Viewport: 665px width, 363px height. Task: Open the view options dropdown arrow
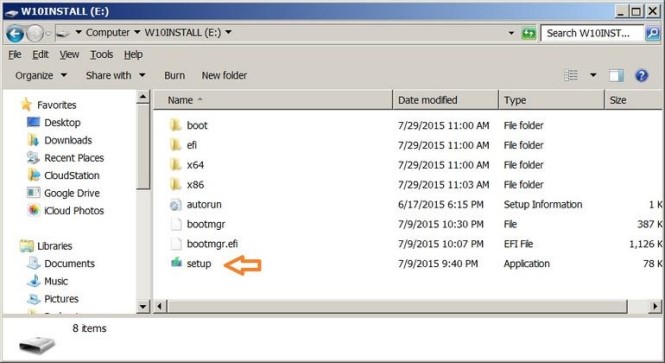[593, 75]
